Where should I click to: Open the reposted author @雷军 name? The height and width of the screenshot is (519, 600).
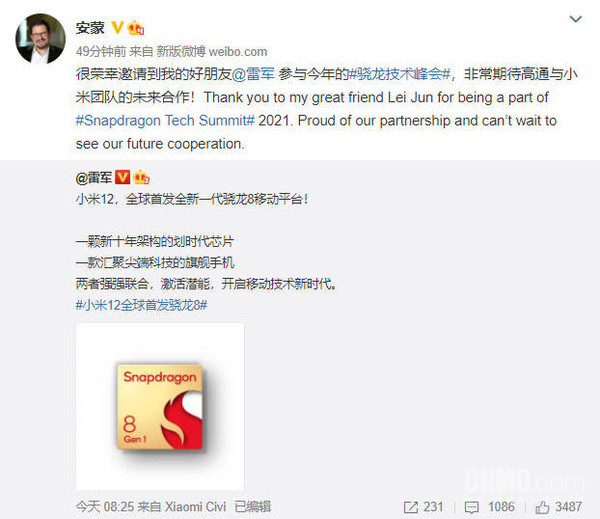[x=94, y=178]
